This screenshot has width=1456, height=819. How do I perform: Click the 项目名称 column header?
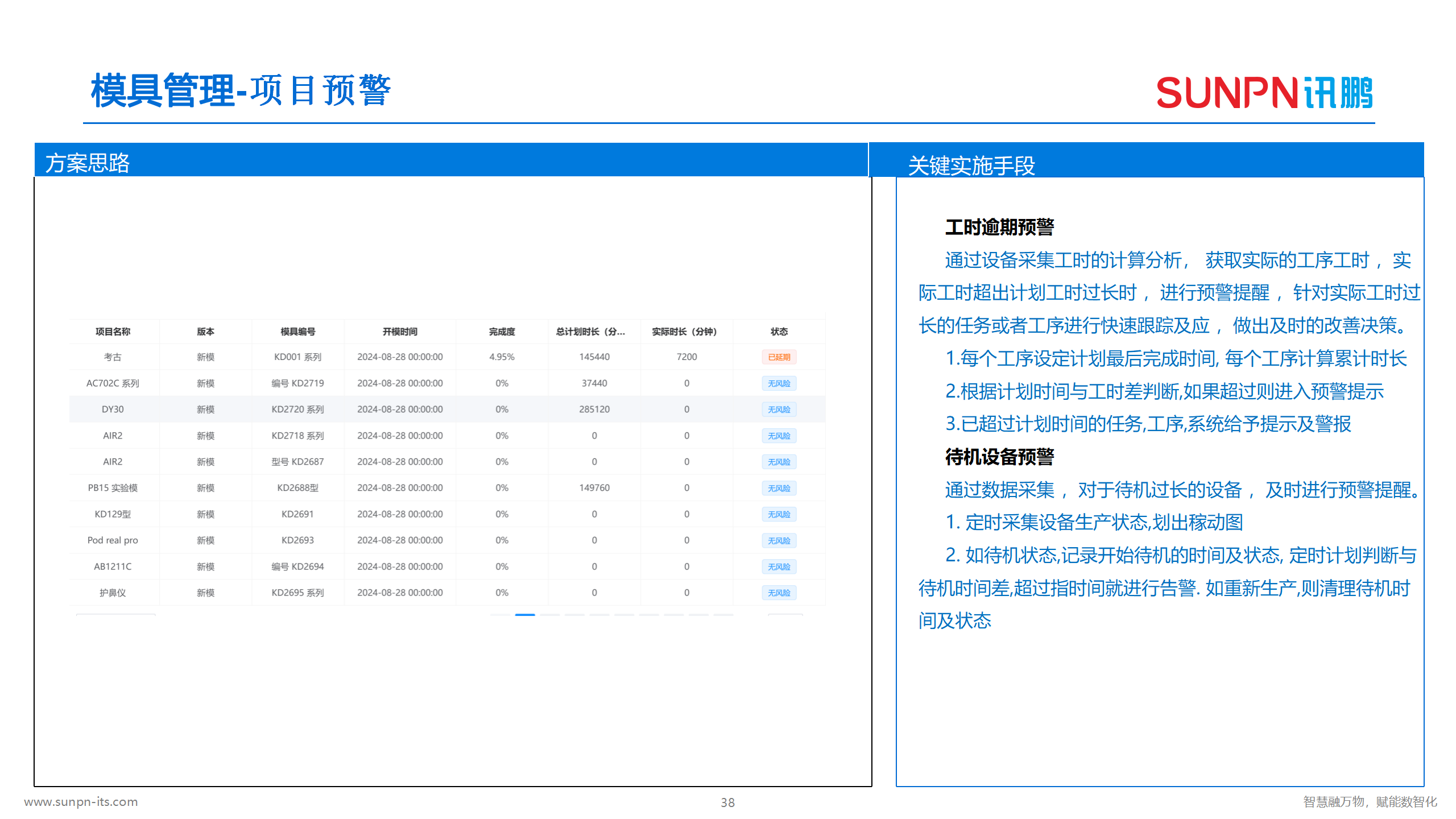[113, 332]
